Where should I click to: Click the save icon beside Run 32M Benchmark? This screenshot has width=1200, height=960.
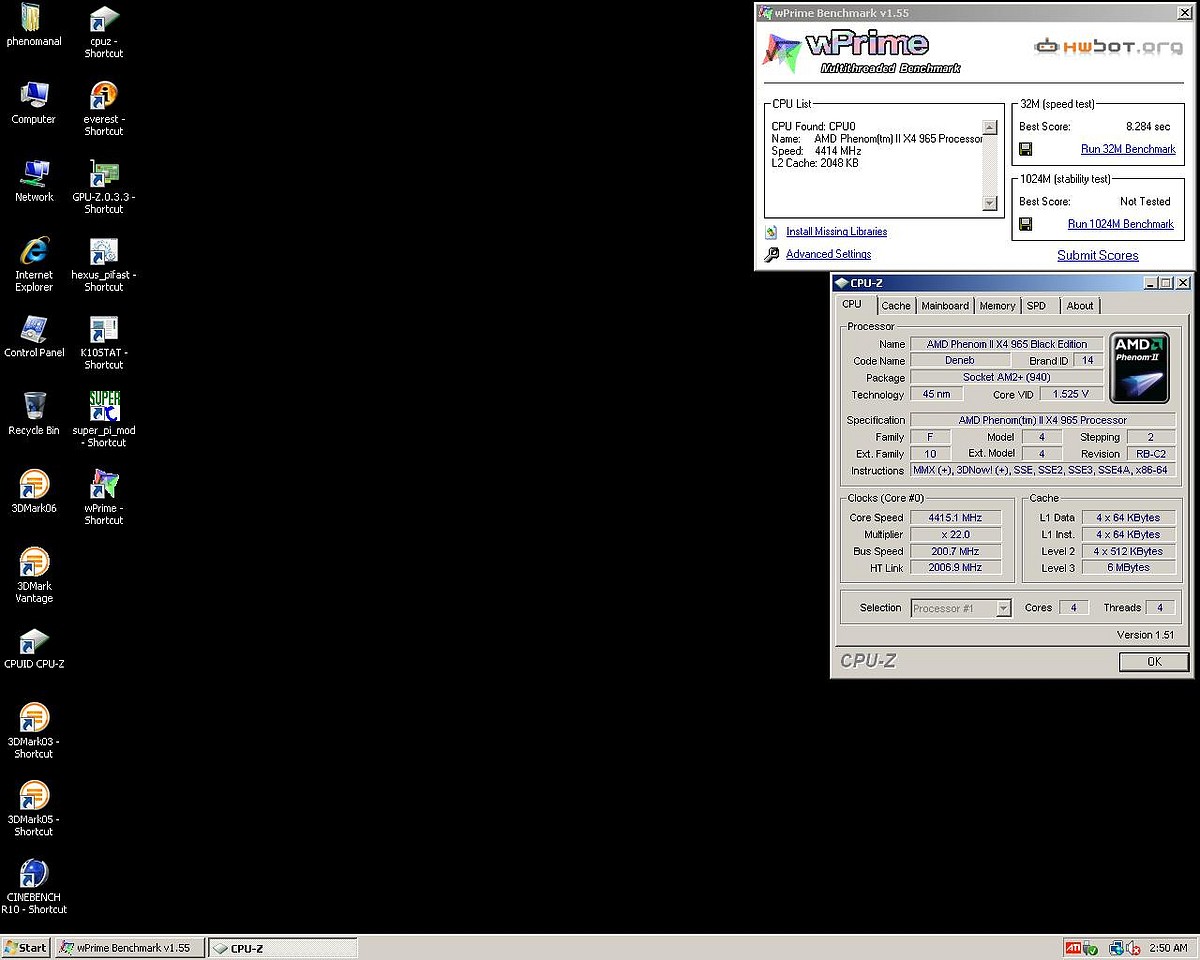1025,149
